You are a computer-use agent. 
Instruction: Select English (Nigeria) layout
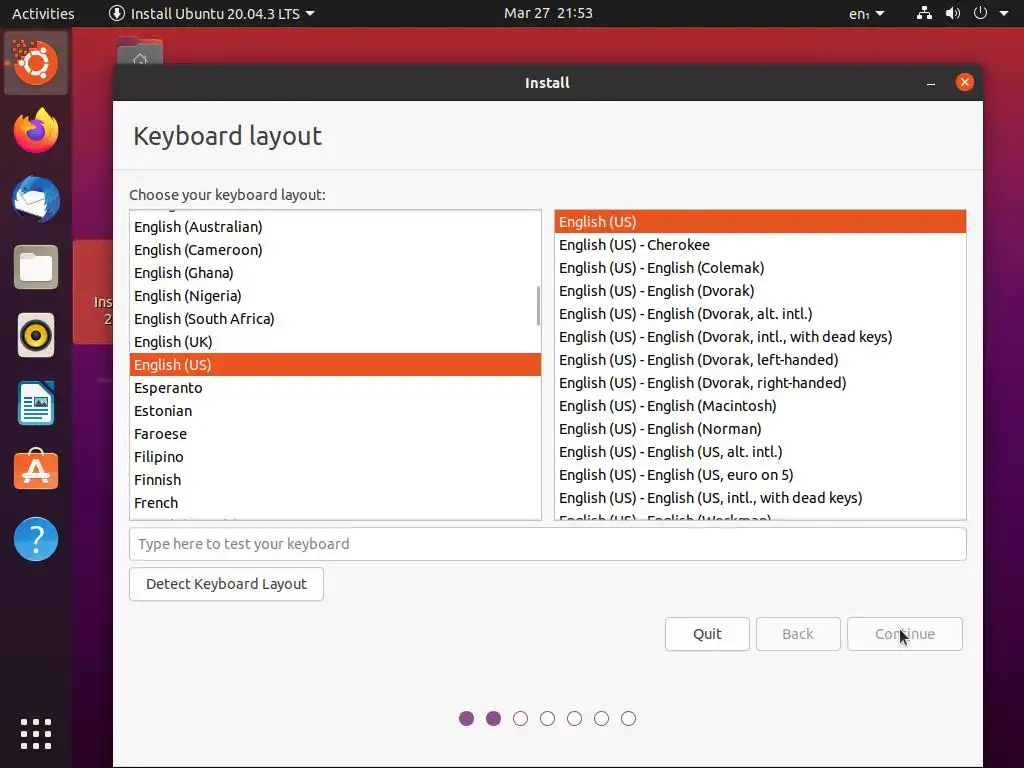click(335, 296)
